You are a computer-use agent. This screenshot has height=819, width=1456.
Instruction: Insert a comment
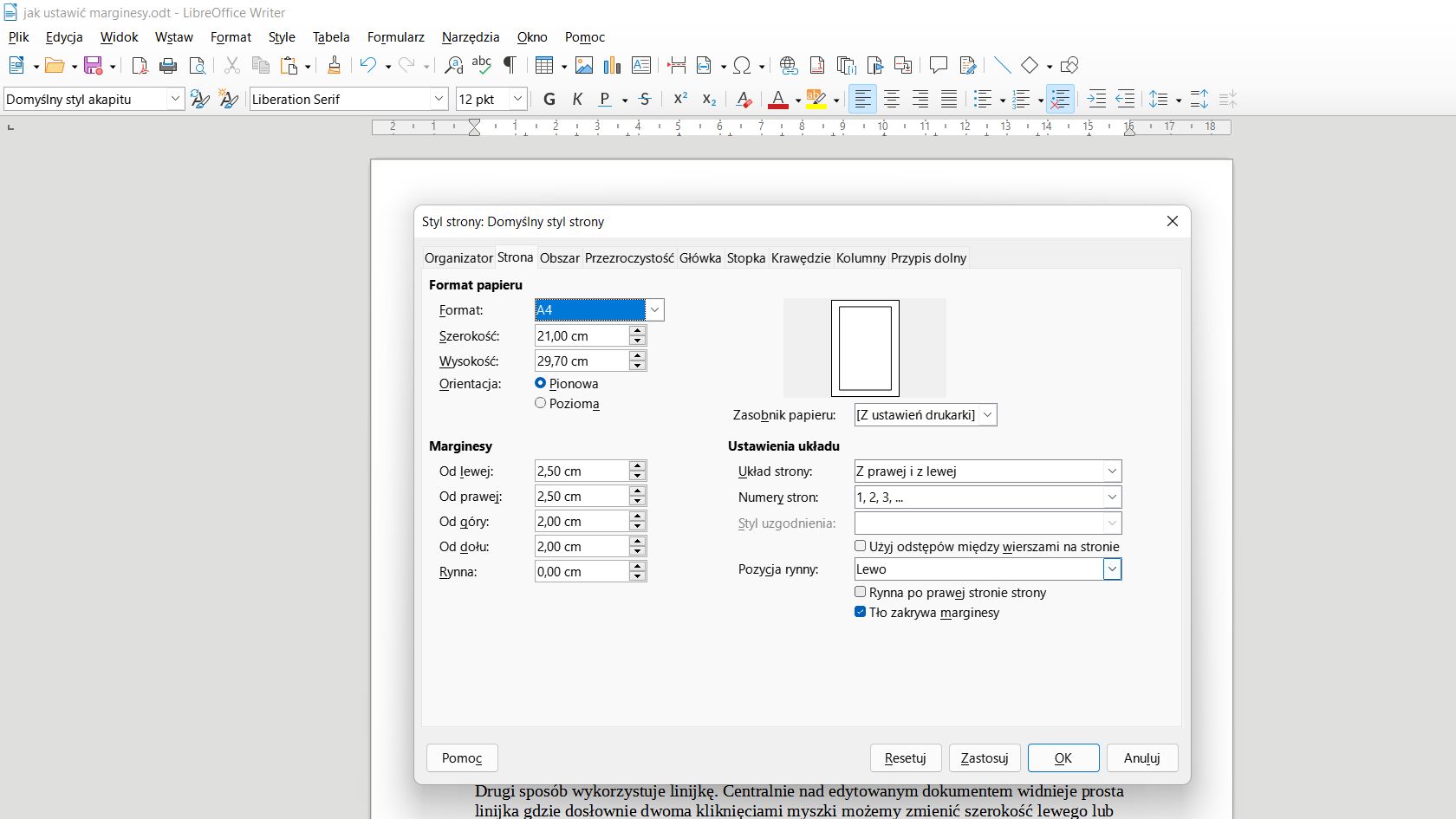tap(939, 65)
